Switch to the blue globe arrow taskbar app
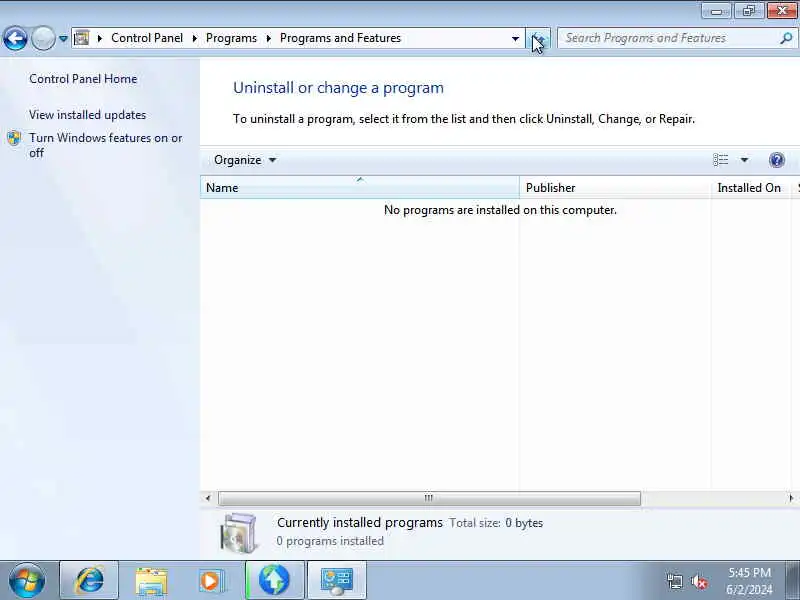 (274, 581)
